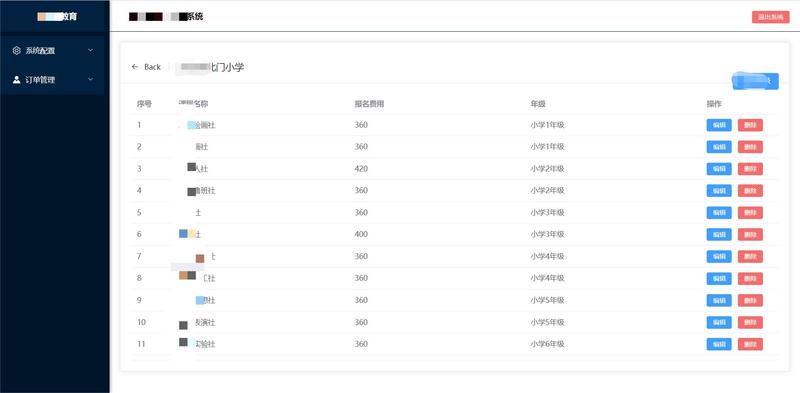Image resolution: width=800 pixels, height=393 pixels.
Task: Edit row 3 with fee 420
Action: pos(719,169)
